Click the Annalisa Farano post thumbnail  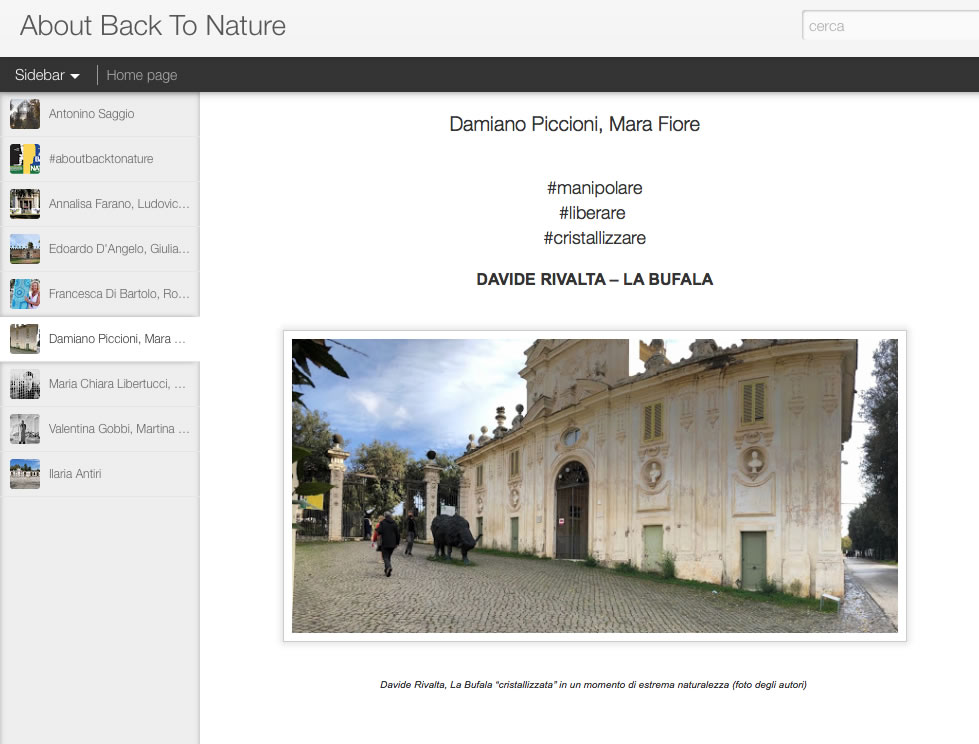pos(25,204)
